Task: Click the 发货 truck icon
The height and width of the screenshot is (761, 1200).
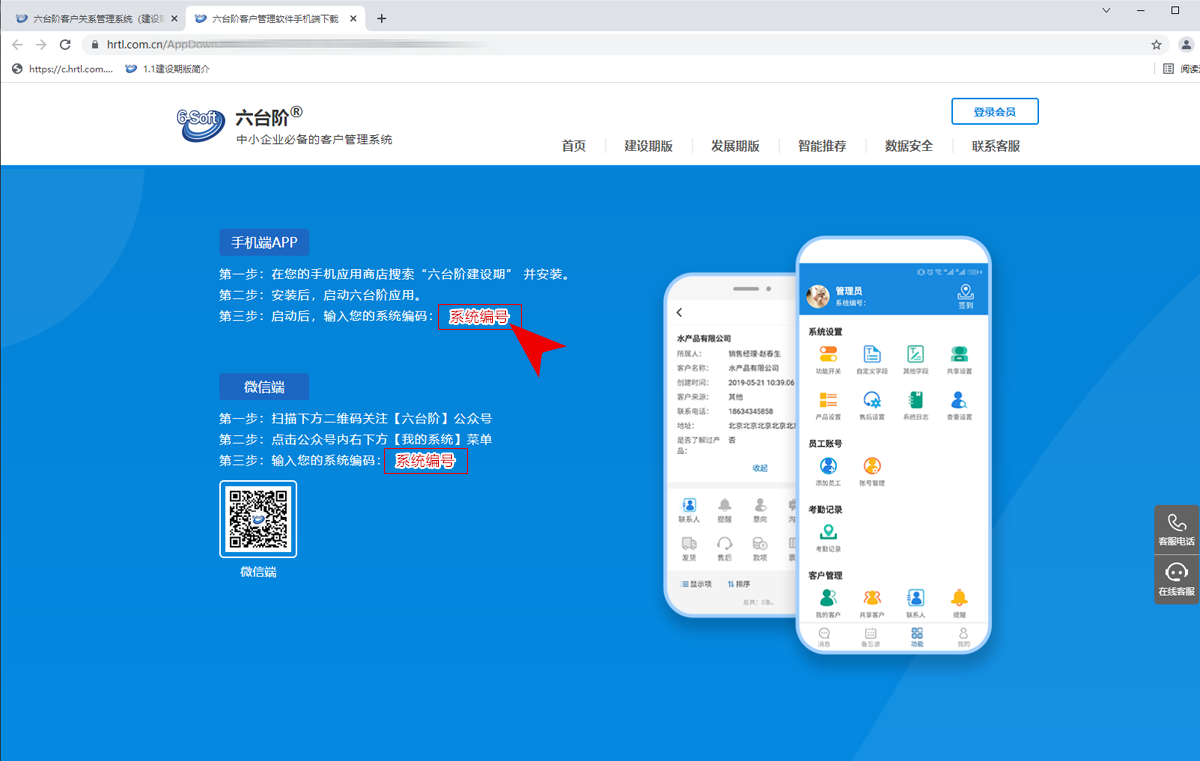Action: [689, 543]
